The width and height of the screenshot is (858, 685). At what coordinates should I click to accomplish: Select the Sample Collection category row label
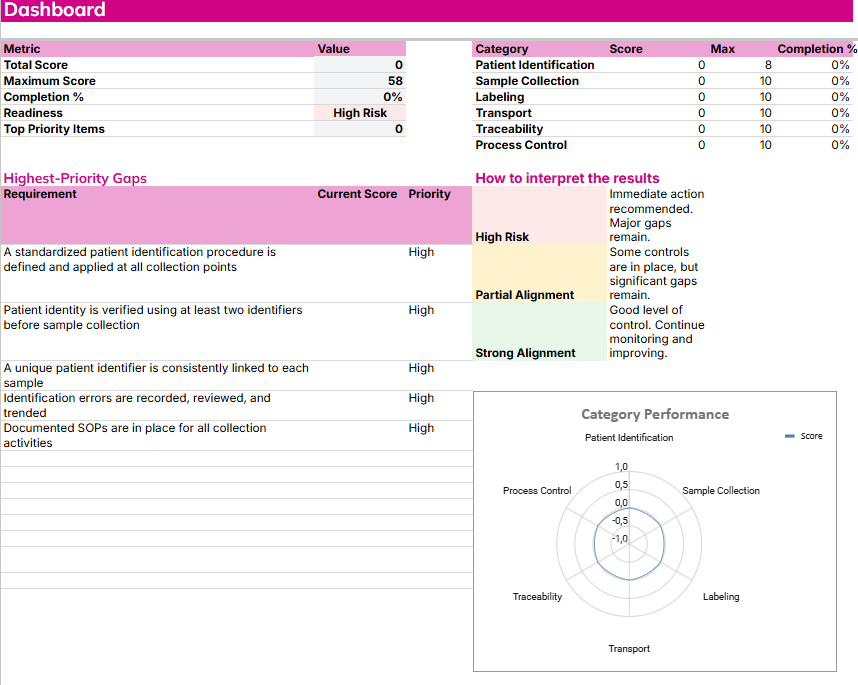527,81
